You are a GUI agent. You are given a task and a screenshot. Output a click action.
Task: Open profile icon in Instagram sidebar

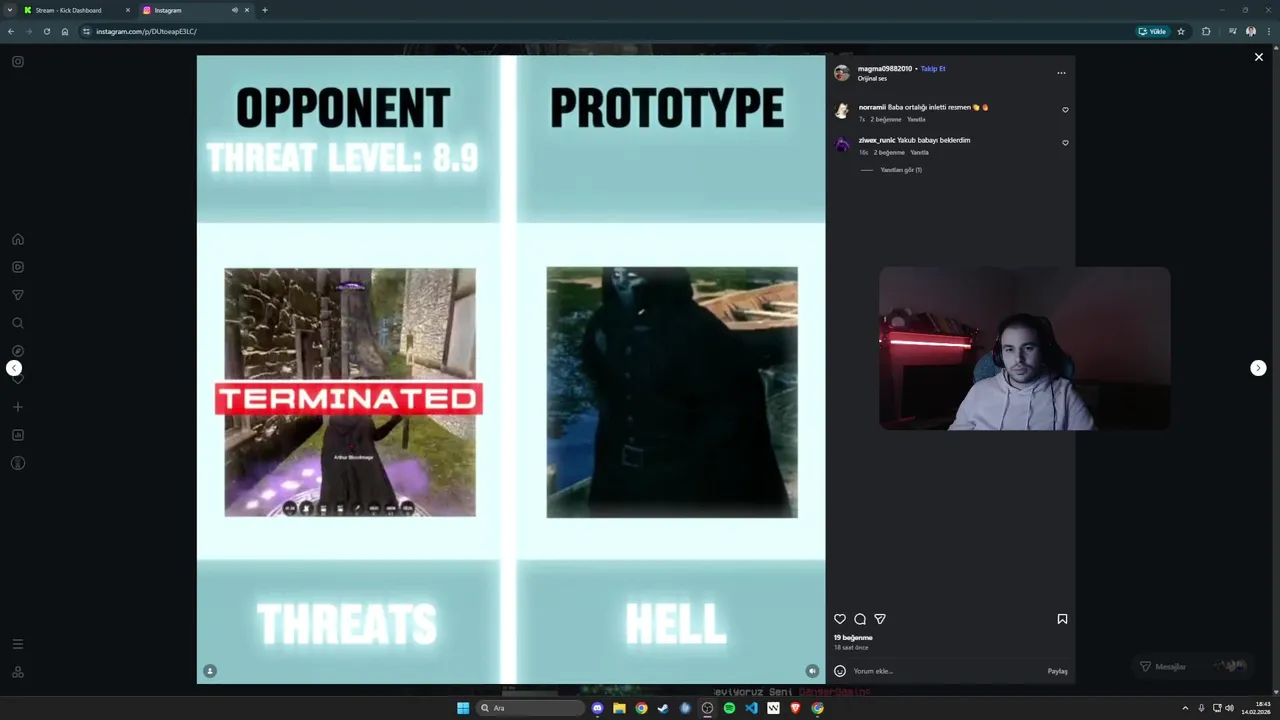pyautogui.click(x=18, y=463)
